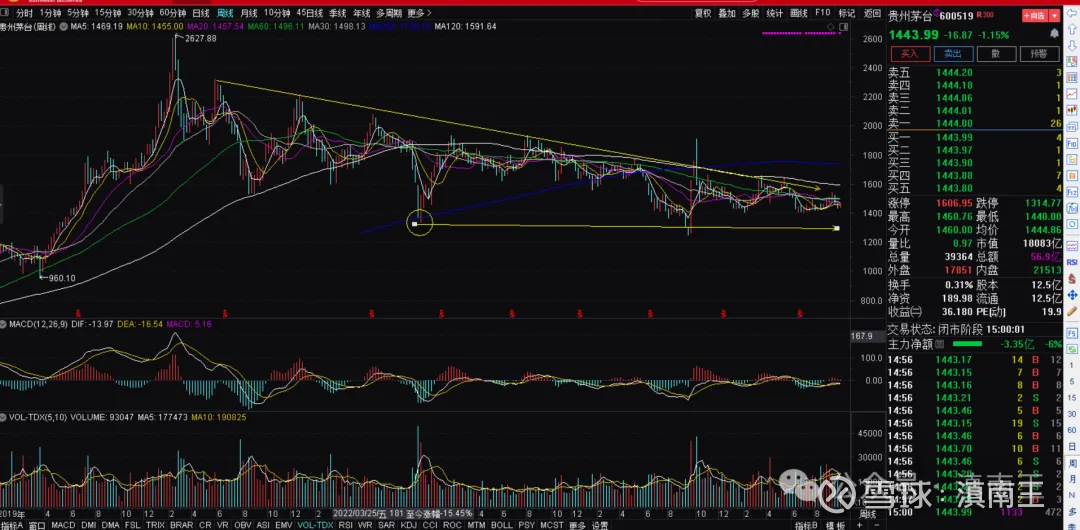The height and width of the screenshot is (530, 1080).
Task: Select the MCST indicator tab
Action: click(552, 525)
